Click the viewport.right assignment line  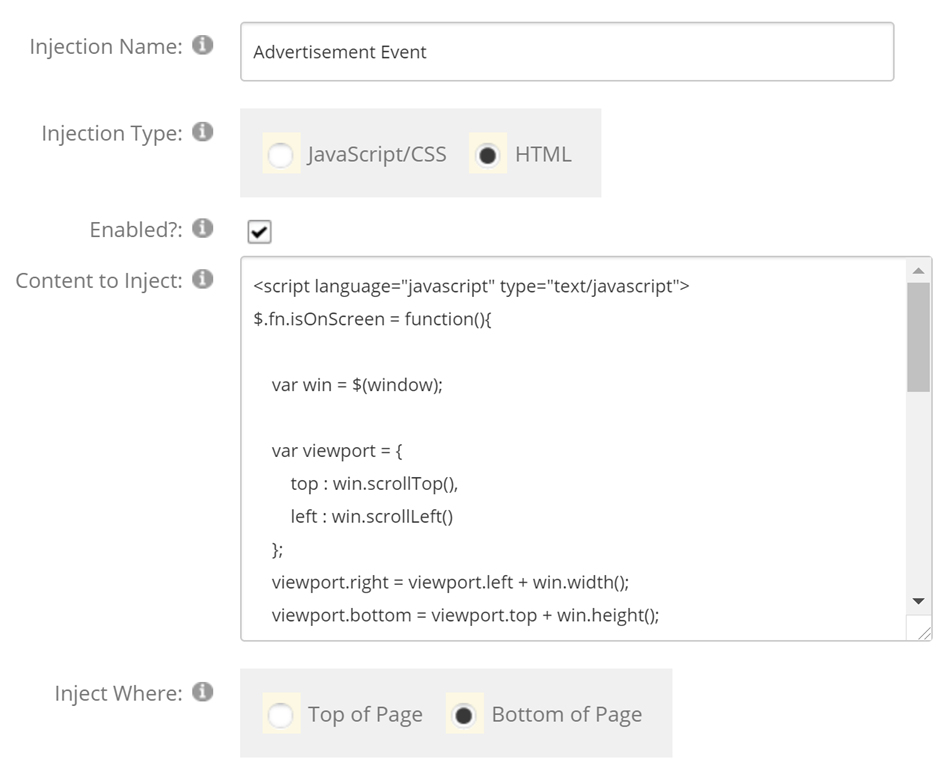point(450,582)
